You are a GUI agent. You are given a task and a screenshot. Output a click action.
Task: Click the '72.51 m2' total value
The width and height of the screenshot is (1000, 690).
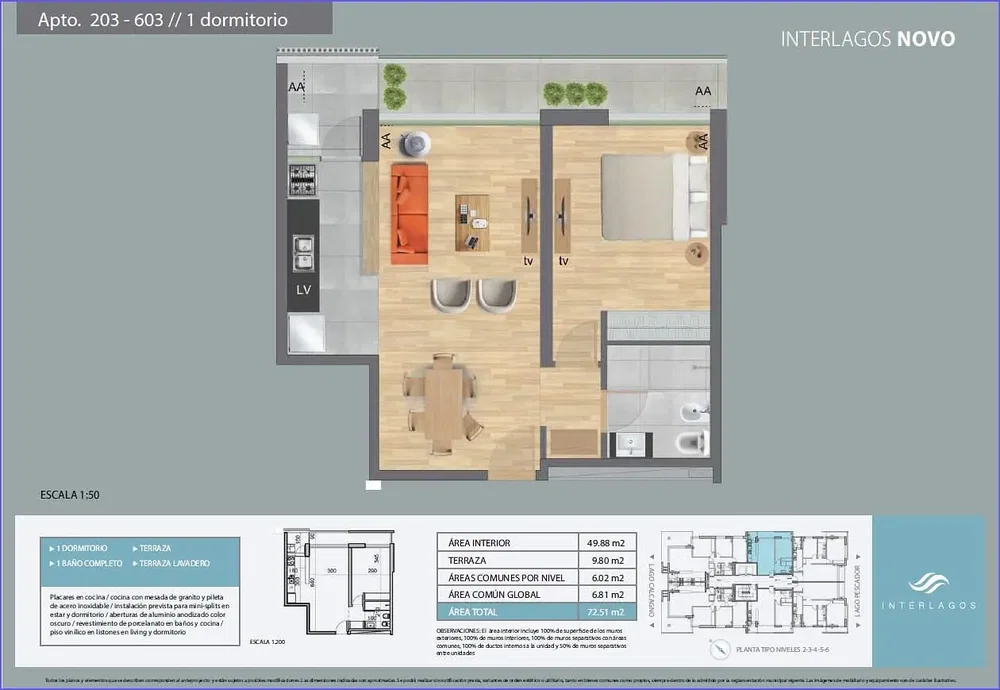tap(606, 612)
